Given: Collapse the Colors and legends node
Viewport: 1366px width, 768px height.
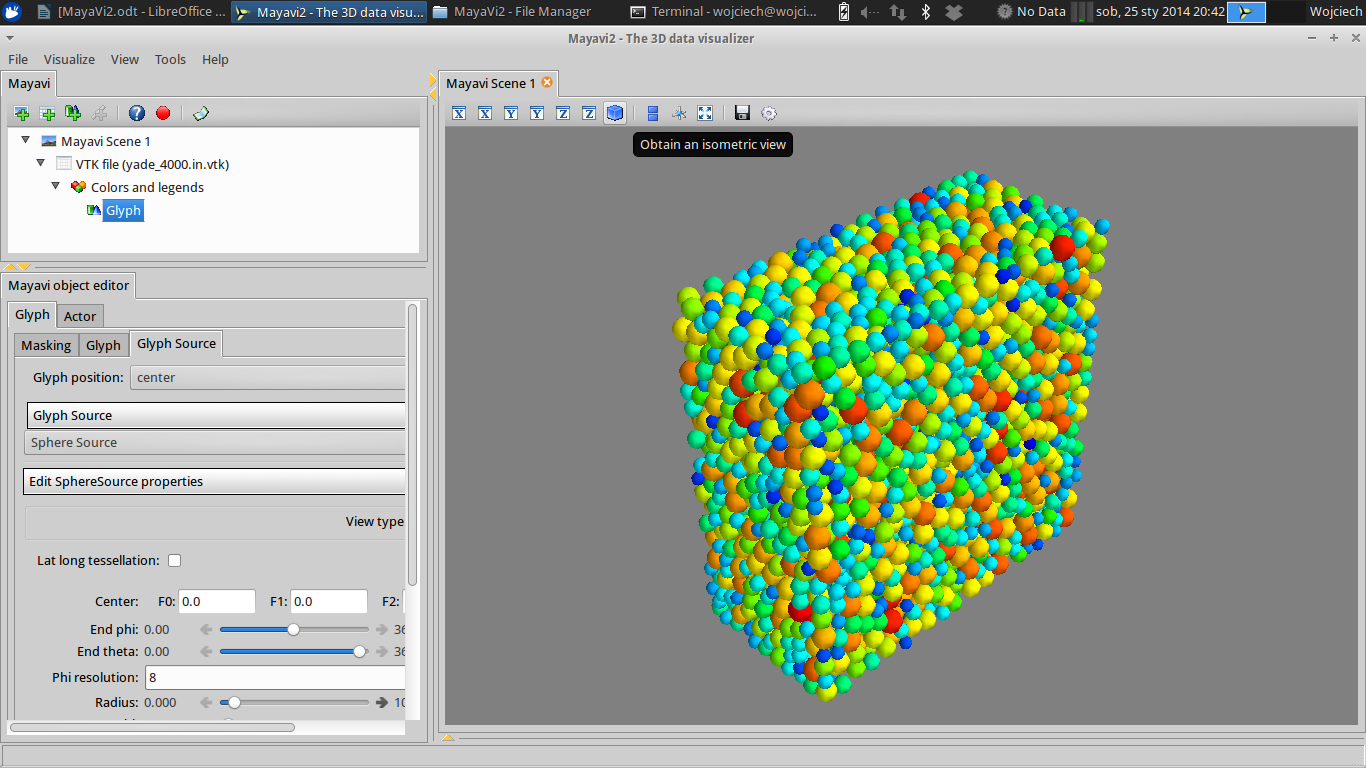Looking at the screenshot, I should [x=56, y=187].
